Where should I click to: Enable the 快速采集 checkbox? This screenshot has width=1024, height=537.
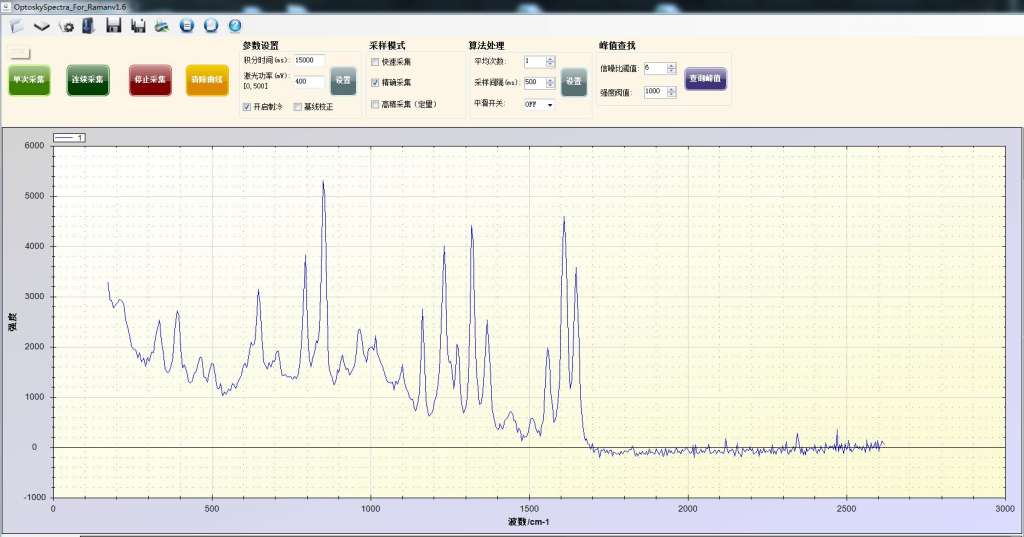(x=375, y=62)
